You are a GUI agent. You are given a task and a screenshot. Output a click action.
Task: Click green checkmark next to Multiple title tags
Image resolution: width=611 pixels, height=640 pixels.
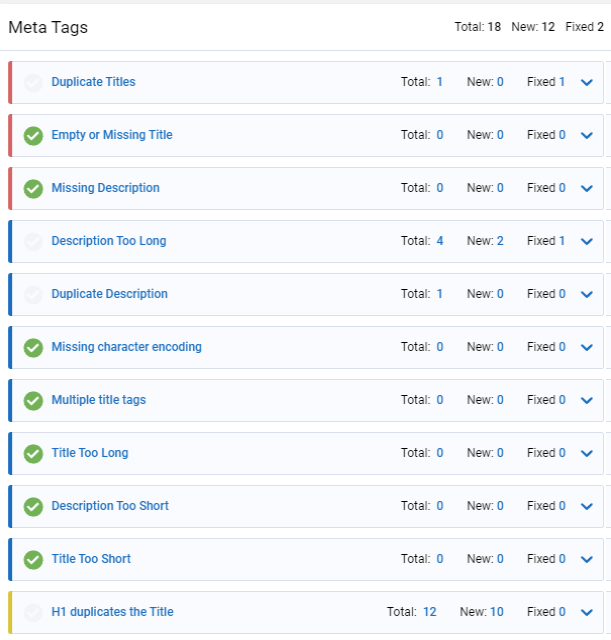click(33, 400)
